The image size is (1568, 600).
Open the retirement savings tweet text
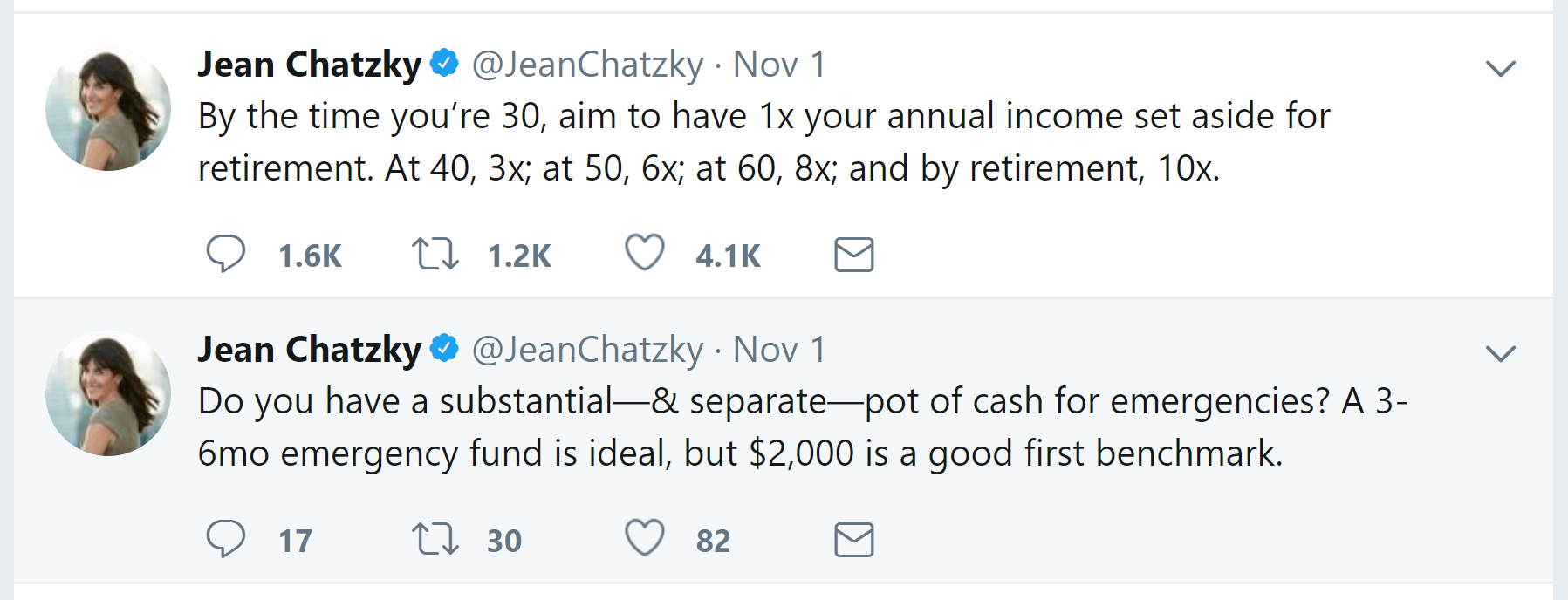(x=764, y=142)
